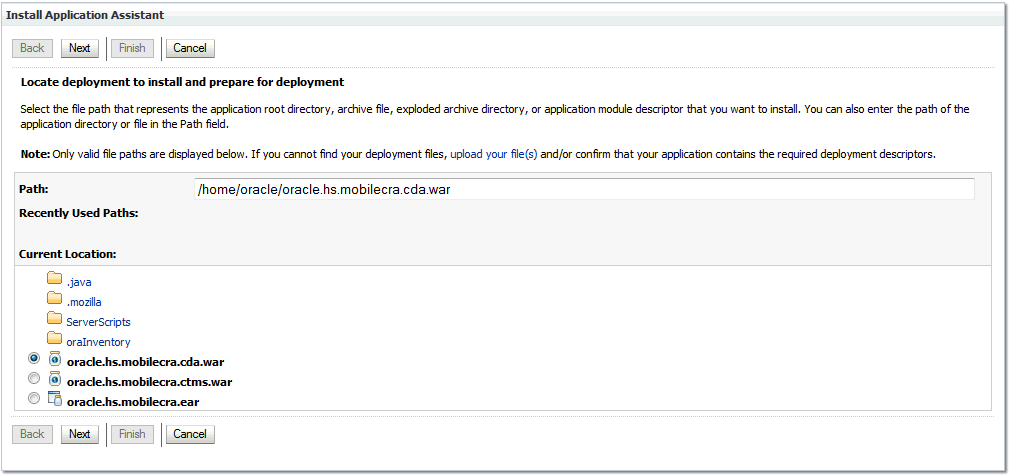Click the bottom Back button
Image resolution: width=1009 pixels, height=476 pixels.
(32, 434)
